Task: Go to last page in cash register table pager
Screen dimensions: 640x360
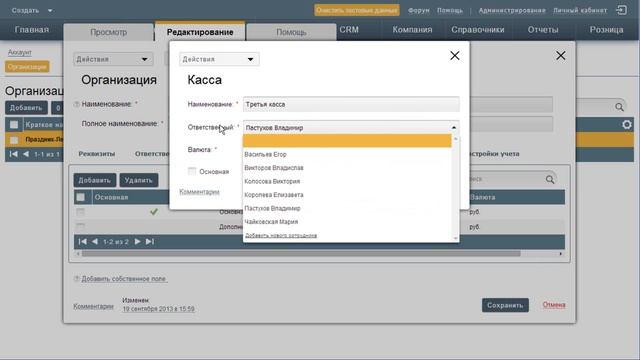Action: [150, 242]
